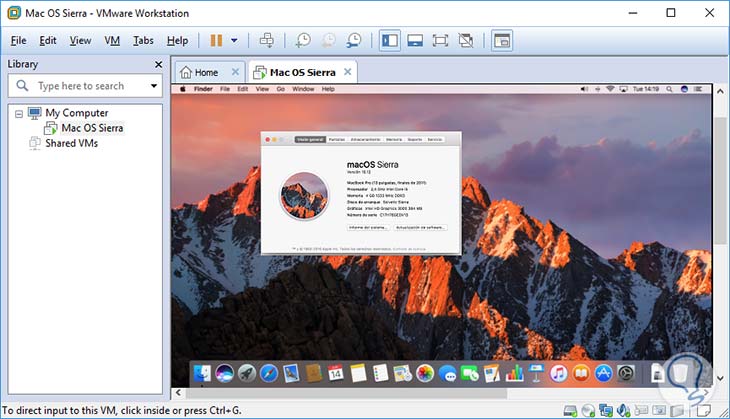Open Safari from the dock
730x419 pixels.
coord(269,373)
